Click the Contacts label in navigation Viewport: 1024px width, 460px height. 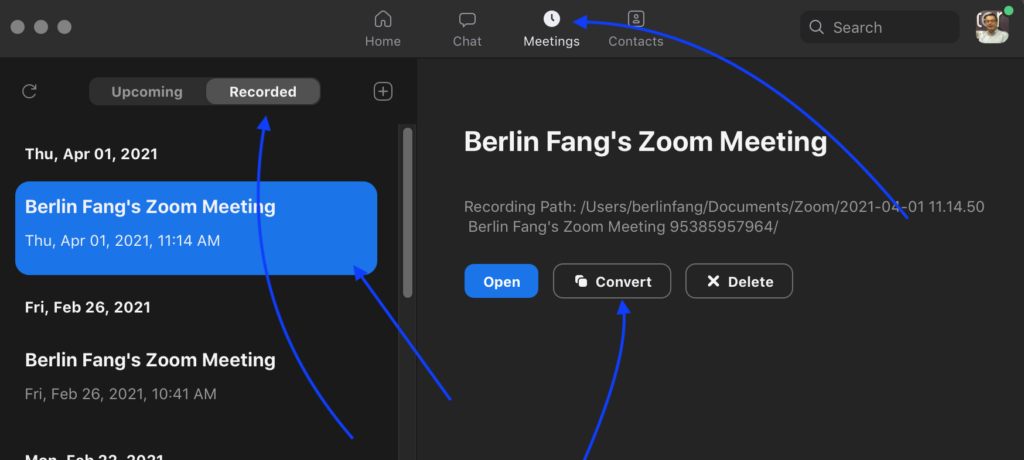636,42
